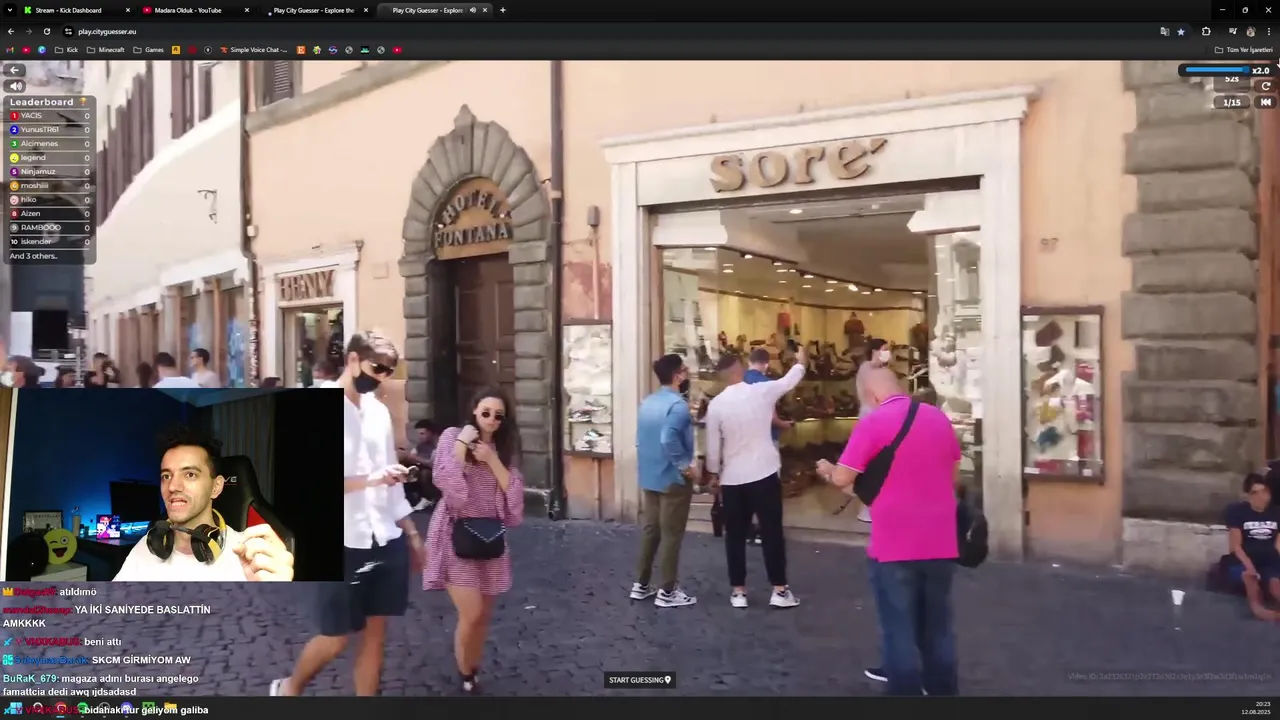Image resolution: width=1280 pixels, height=720 pixels.
Task: Restart the video with reload icon
Action: (1265, 86)
